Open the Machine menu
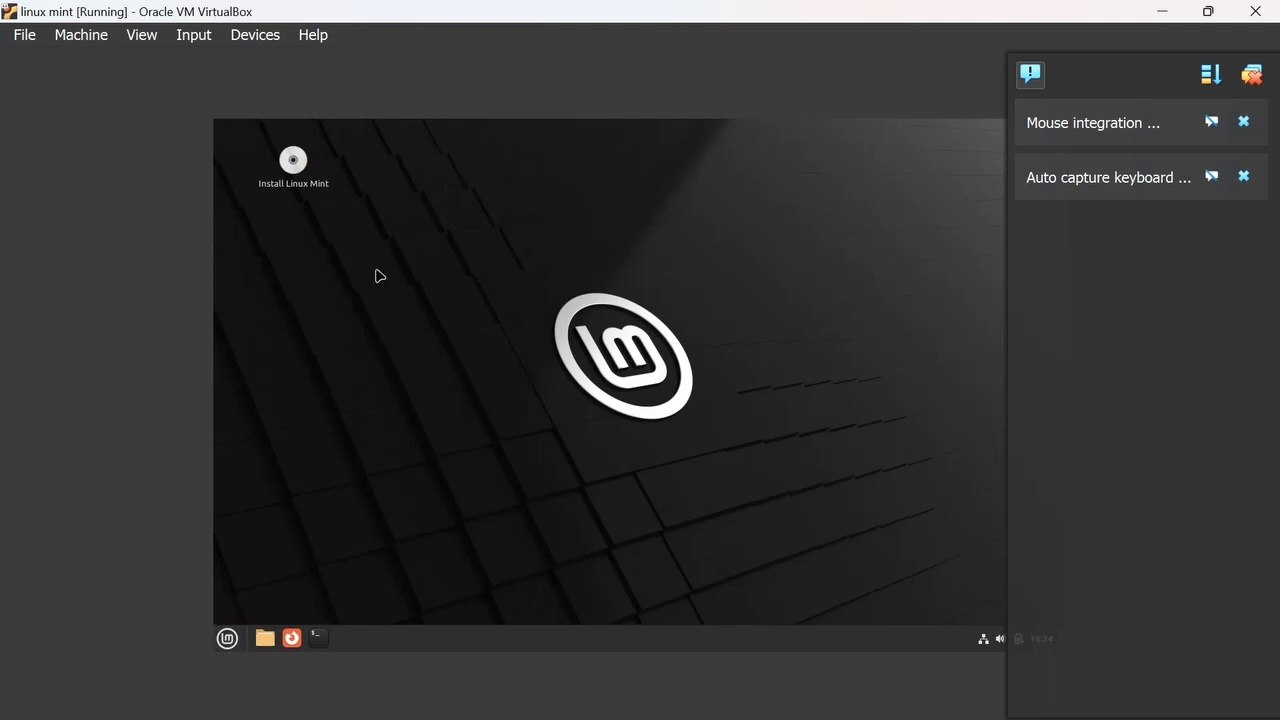The image size is (1280, 720). coord(81,35)
